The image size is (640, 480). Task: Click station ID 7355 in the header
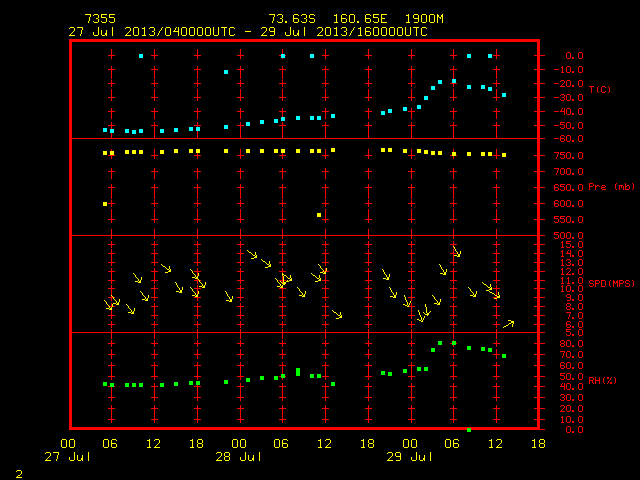(x=100, y=19)
